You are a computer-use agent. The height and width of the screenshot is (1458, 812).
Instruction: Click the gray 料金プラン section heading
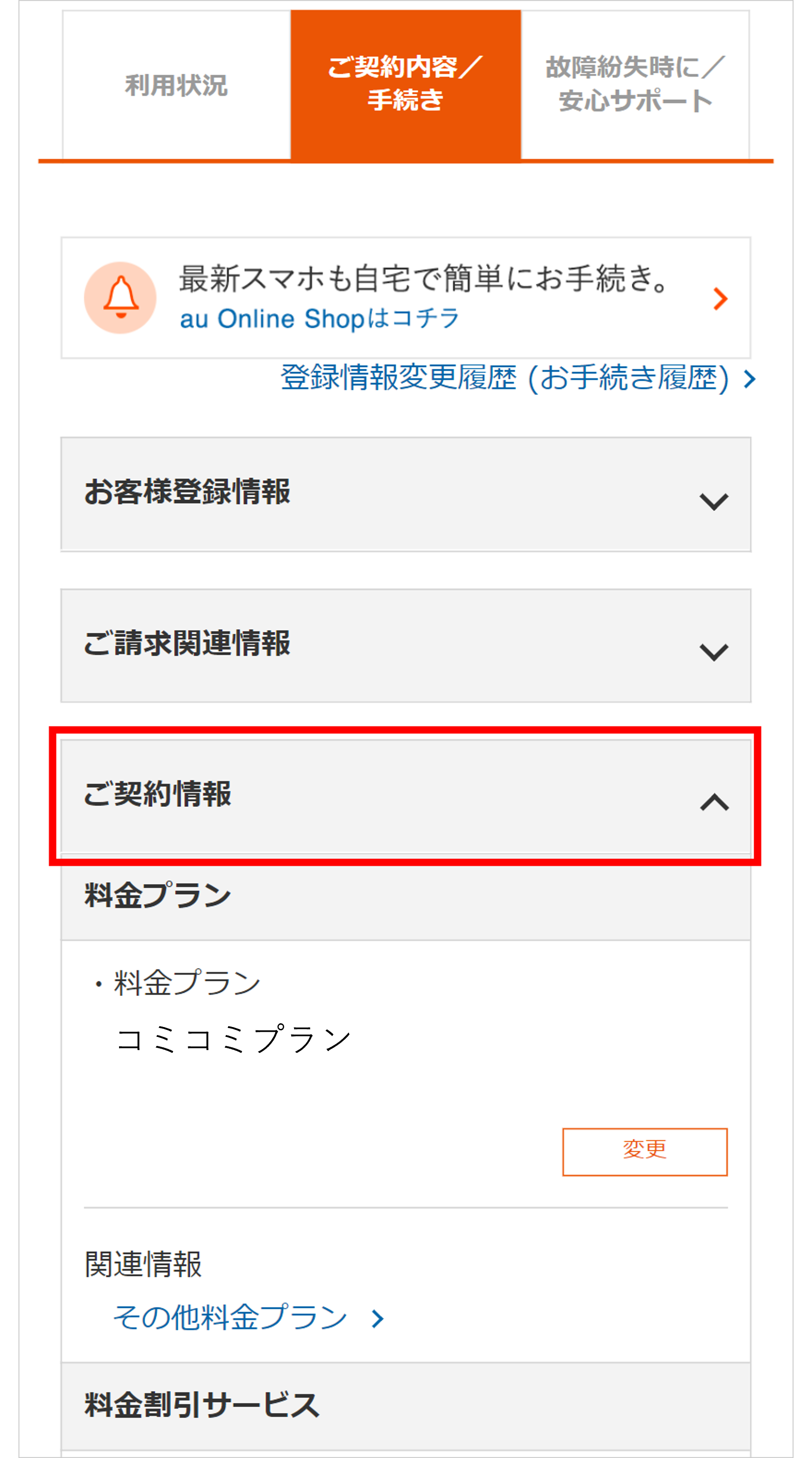[158, 896]
